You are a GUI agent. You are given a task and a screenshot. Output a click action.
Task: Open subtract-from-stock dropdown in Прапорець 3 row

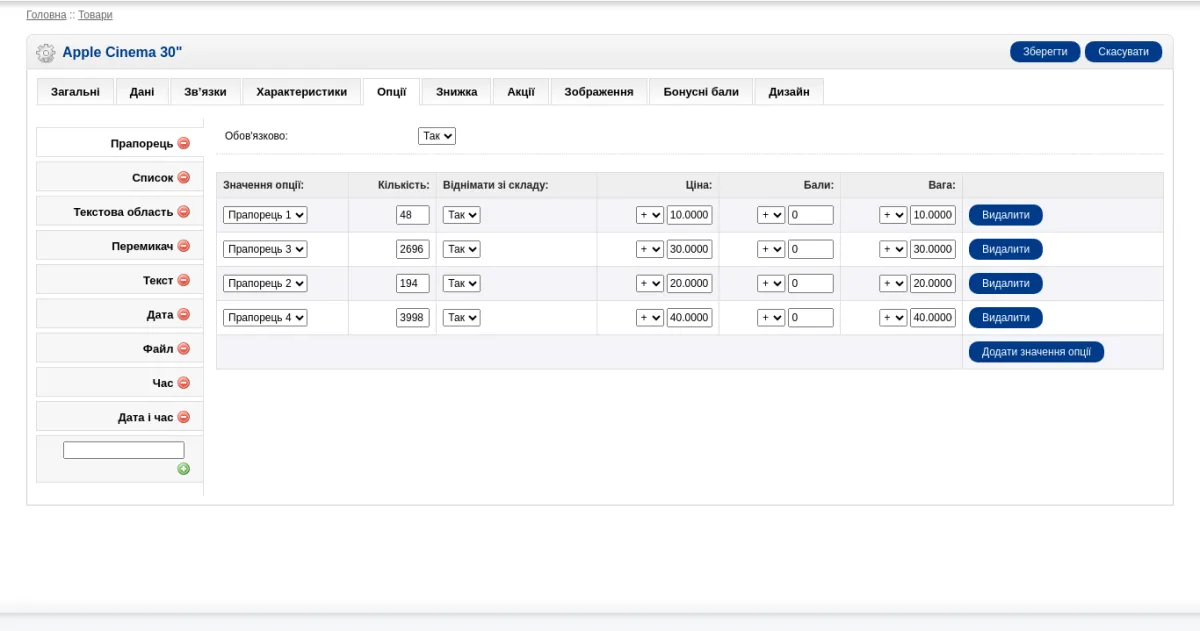click(x=461, y=249)
